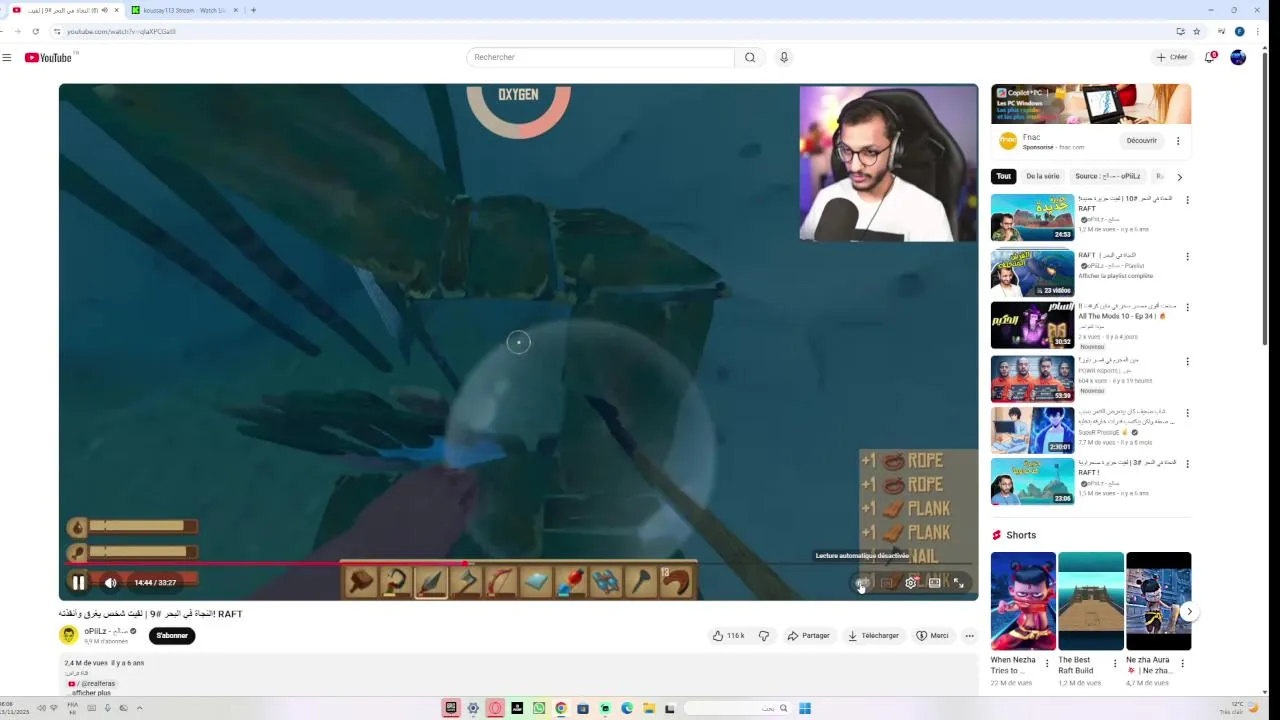Open options for the RAFT playlist

pos(1187,257)
